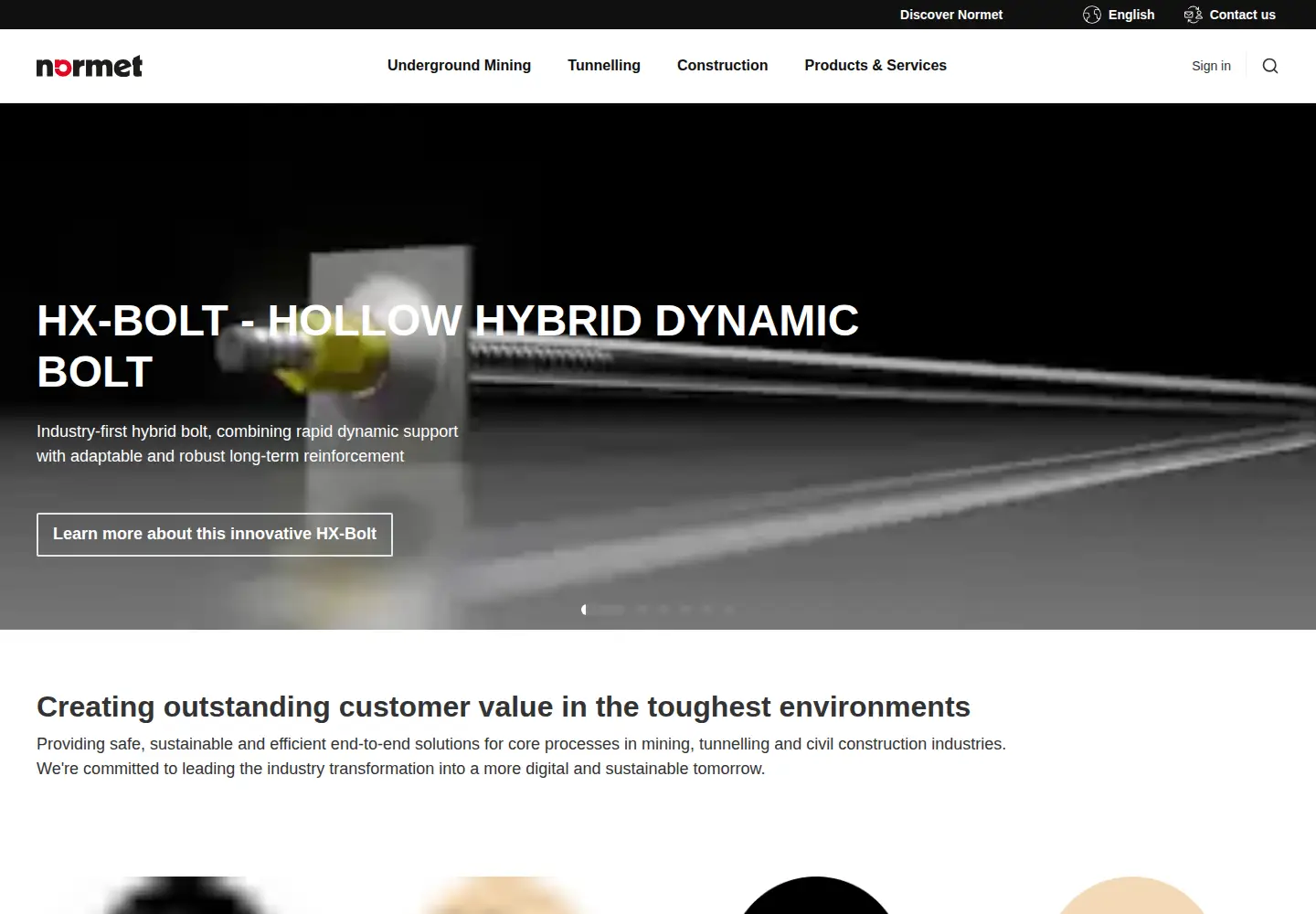Open the search magnifier icon

(x=1270, y=66)
